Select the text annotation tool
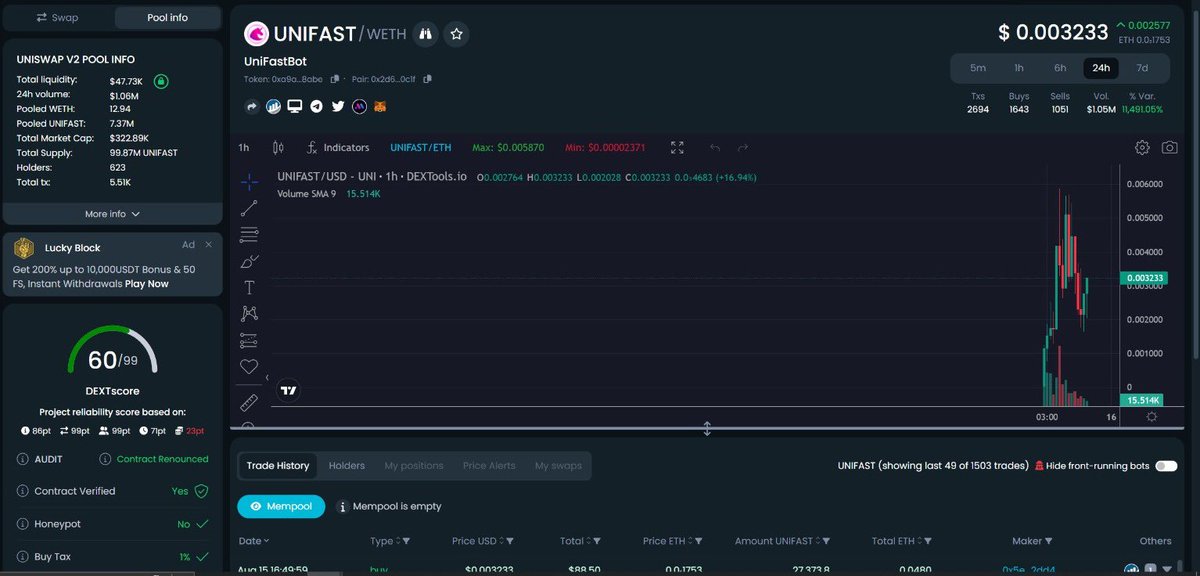The image size is (1200, 576). 250,287
